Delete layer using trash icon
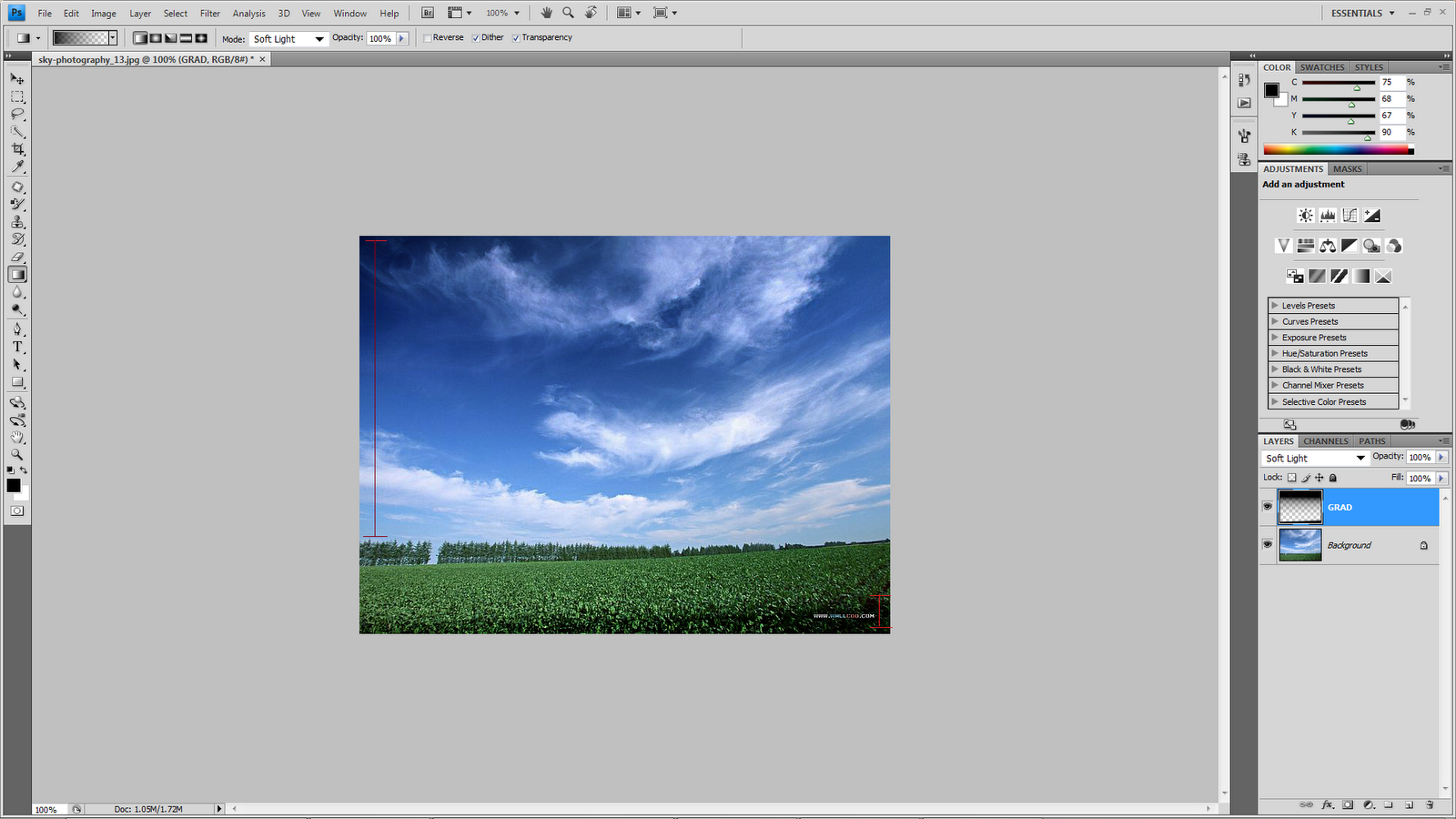The width and height of the screenshot is (1456, 819). (x=1430, y=805)
